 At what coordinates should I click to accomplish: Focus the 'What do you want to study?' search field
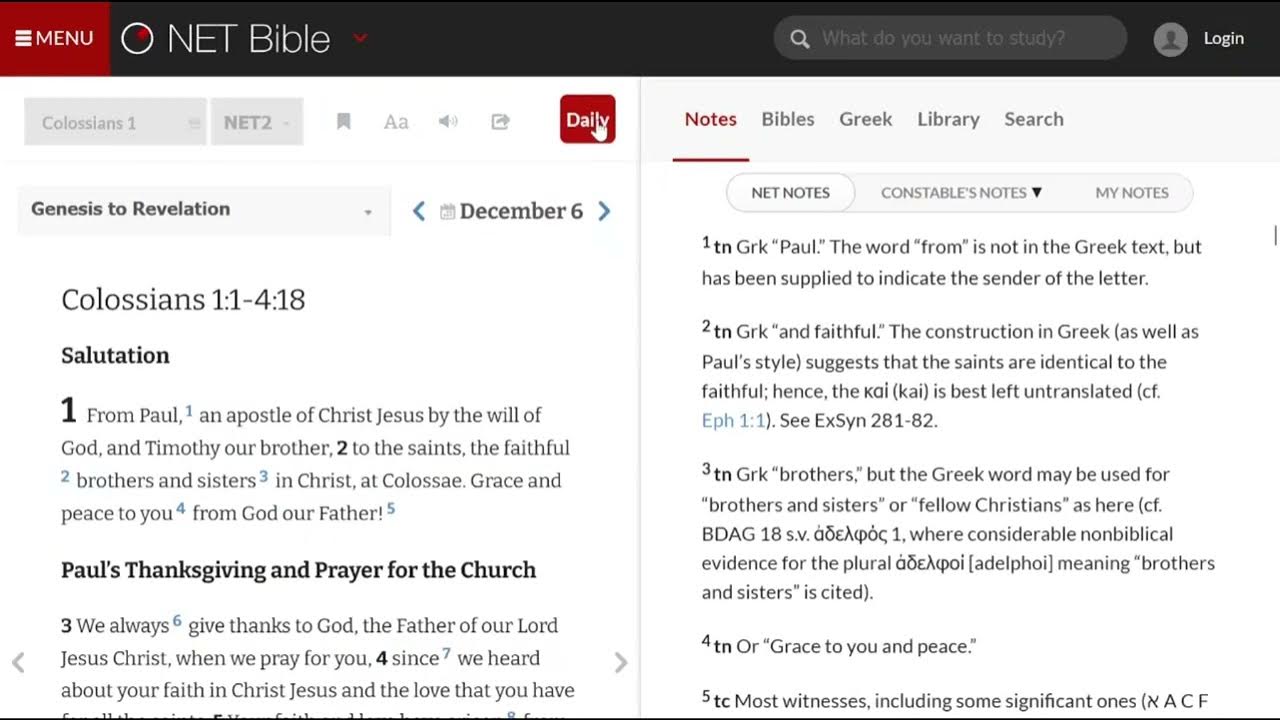point(950,38)
